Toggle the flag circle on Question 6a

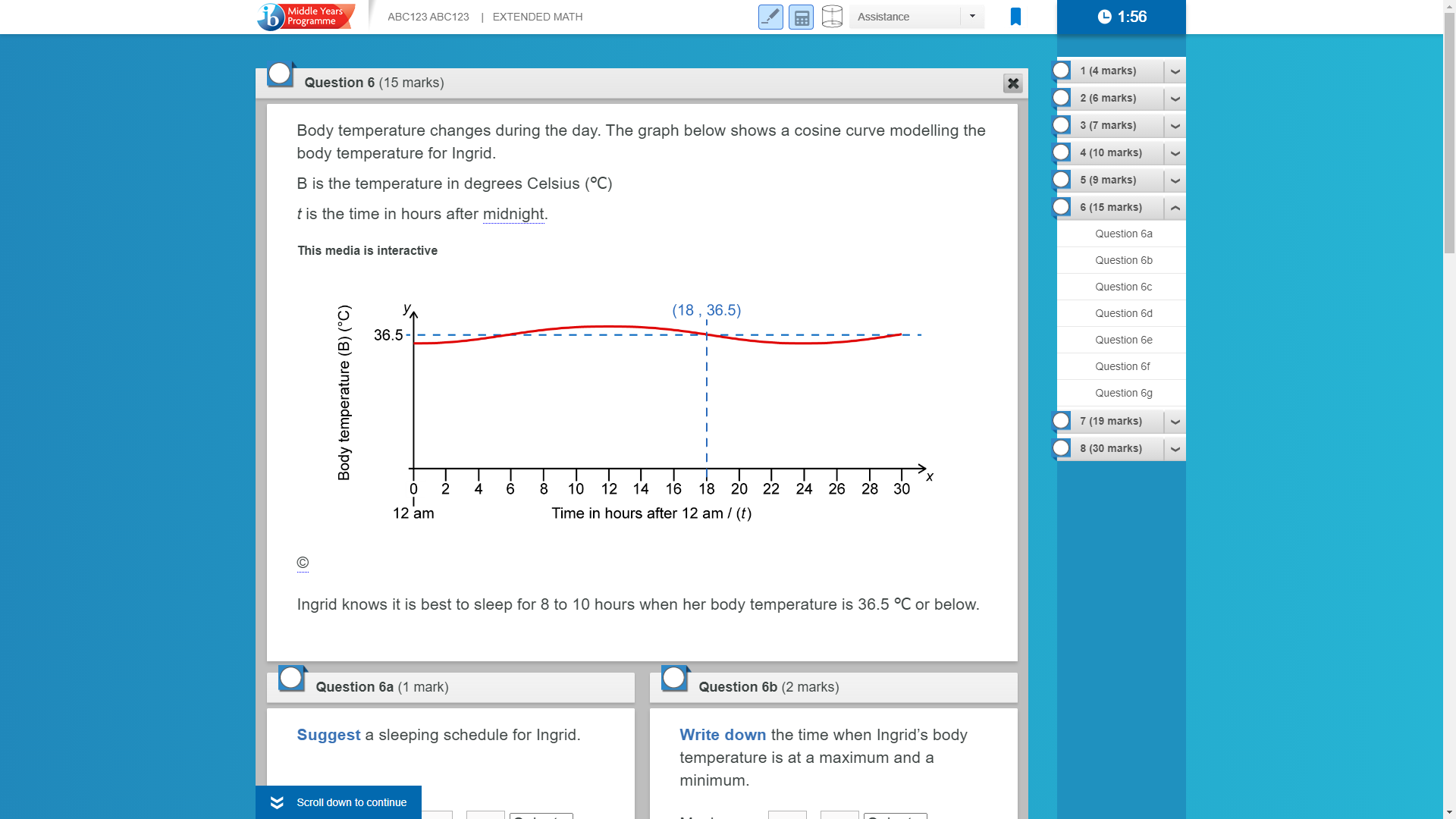[x=291, y=678]
